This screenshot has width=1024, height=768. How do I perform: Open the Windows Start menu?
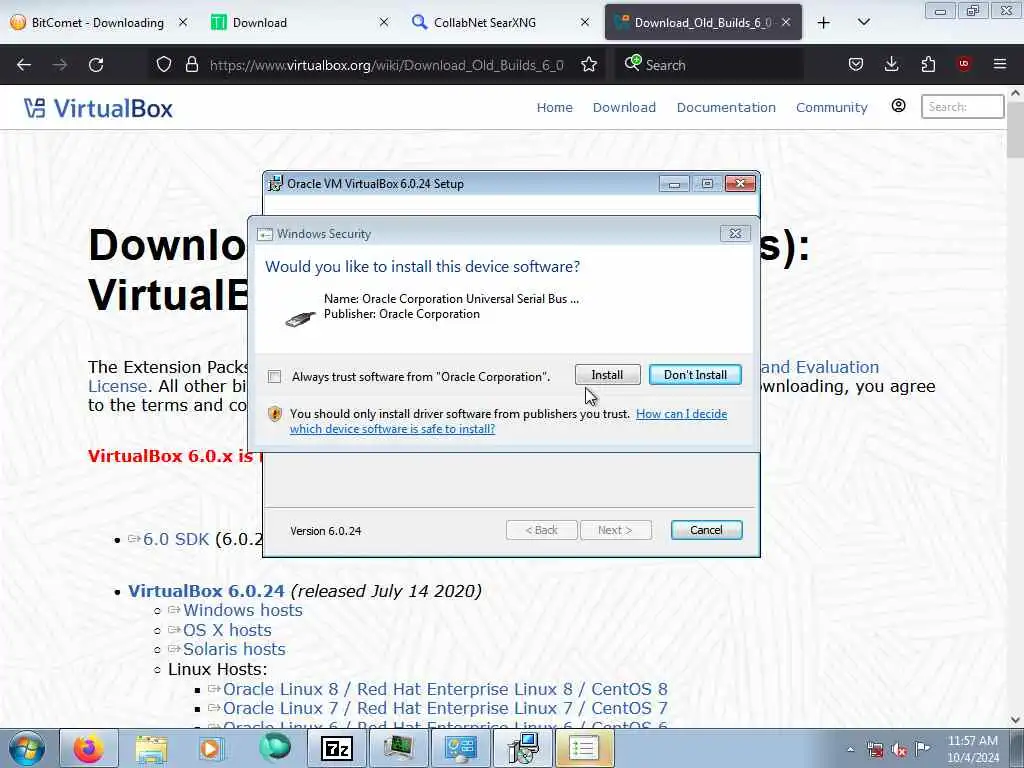coord(27,748)
